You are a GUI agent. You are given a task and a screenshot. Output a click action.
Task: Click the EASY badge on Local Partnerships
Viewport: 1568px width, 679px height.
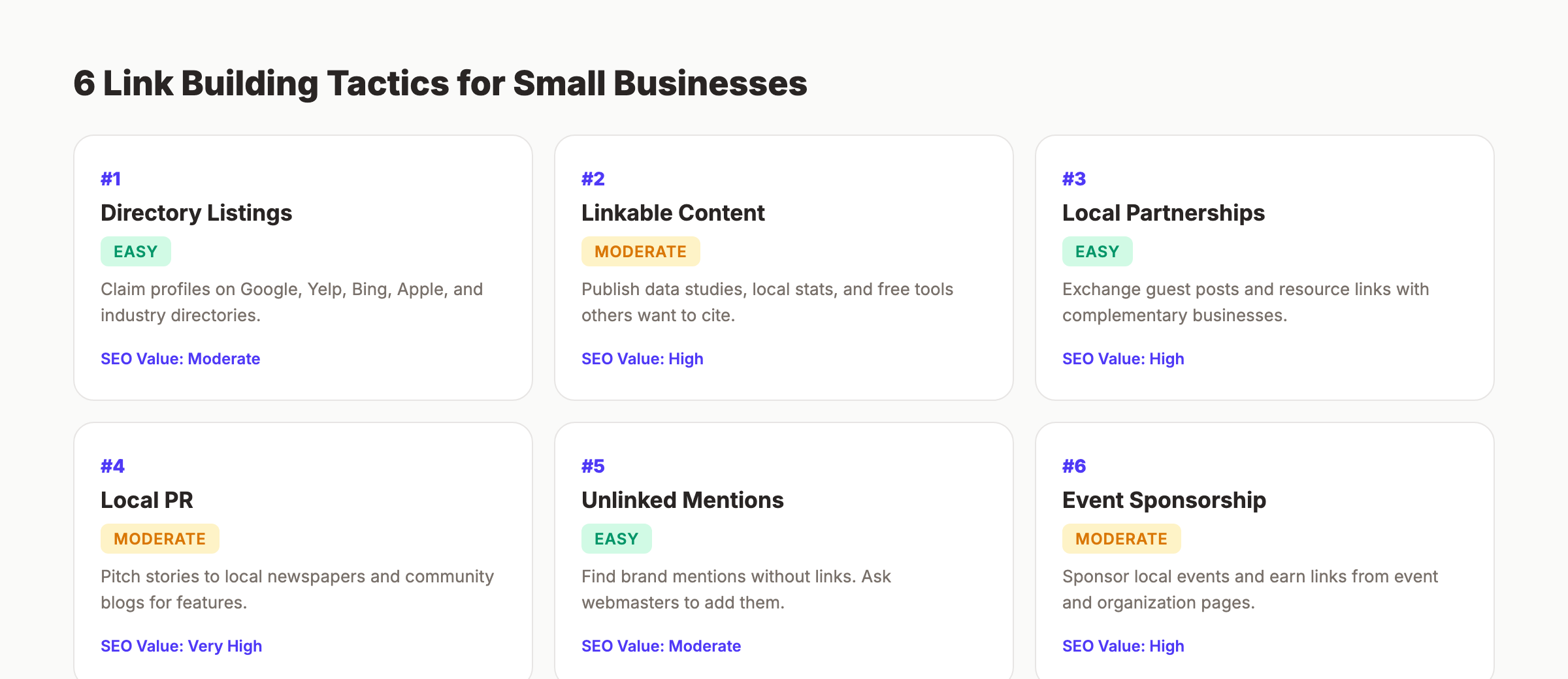pyautogui.click(x=1096, y=251)
